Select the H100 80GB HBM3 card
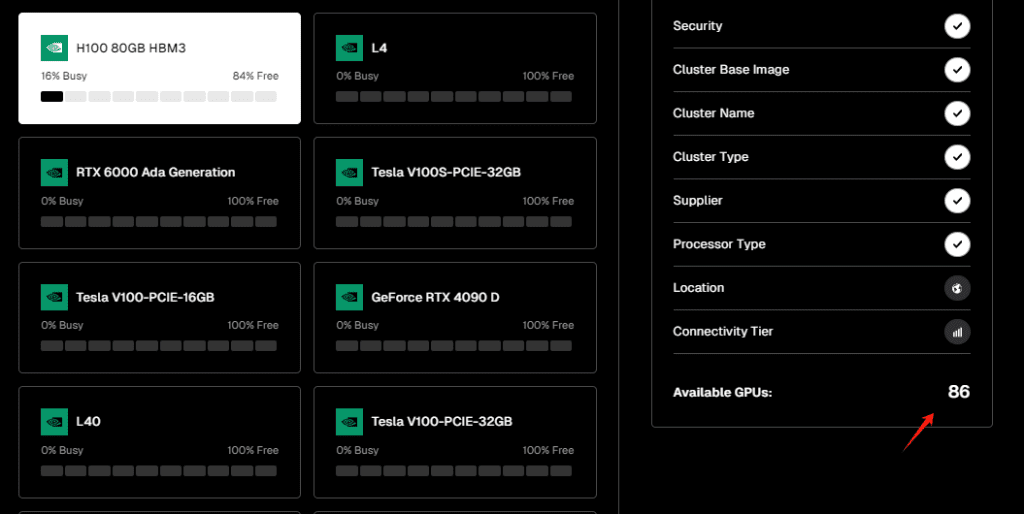1024x514 pixels. pos(159,68)
